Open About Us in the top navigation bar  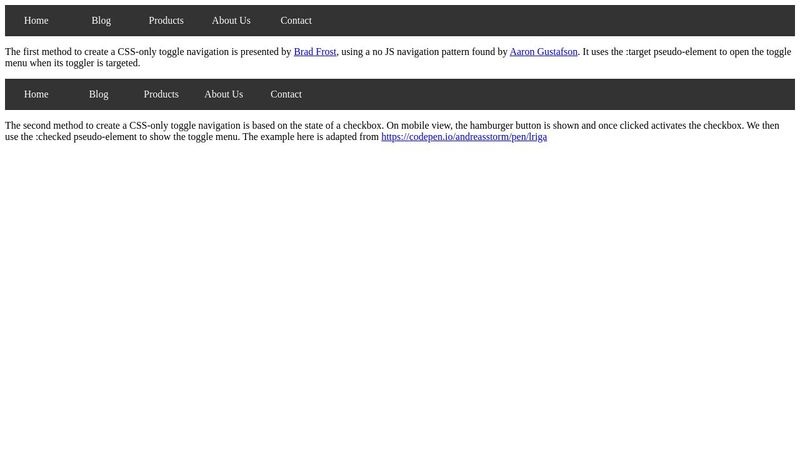(x=231, y=20)
